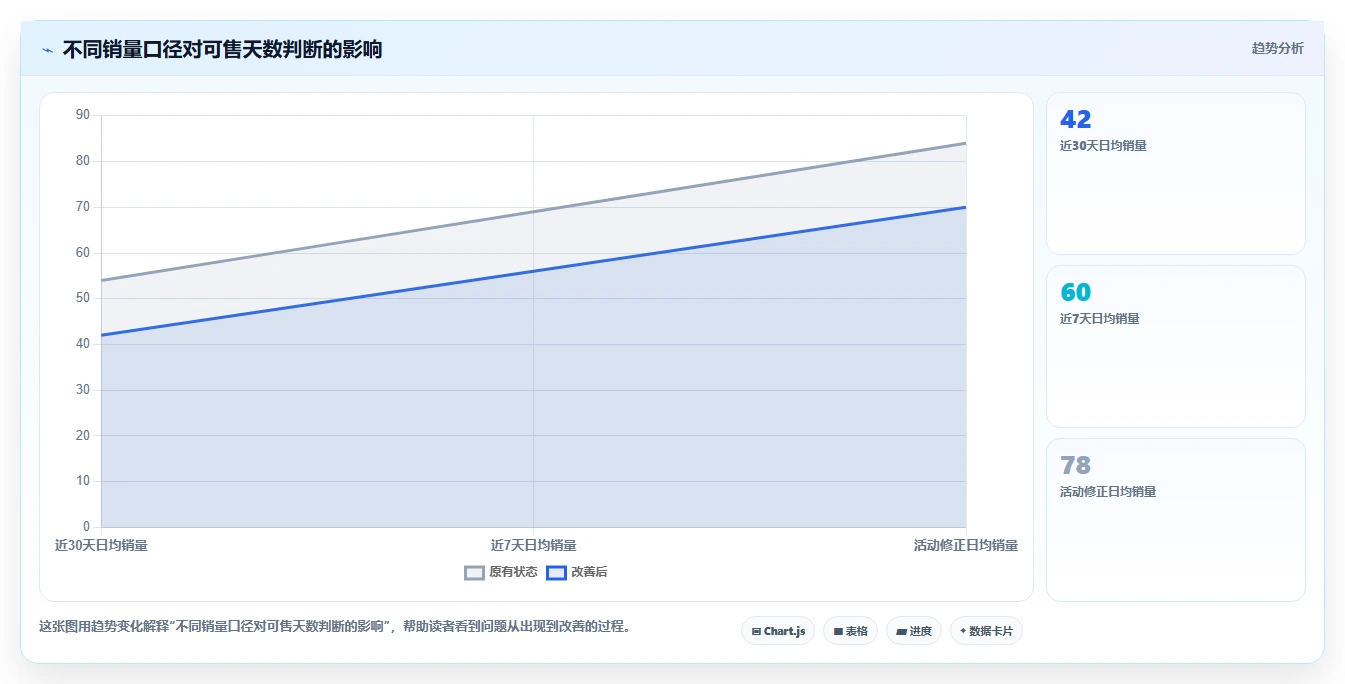Click the description sentence under the chart
1345x684 pixels.
[335, 627]
